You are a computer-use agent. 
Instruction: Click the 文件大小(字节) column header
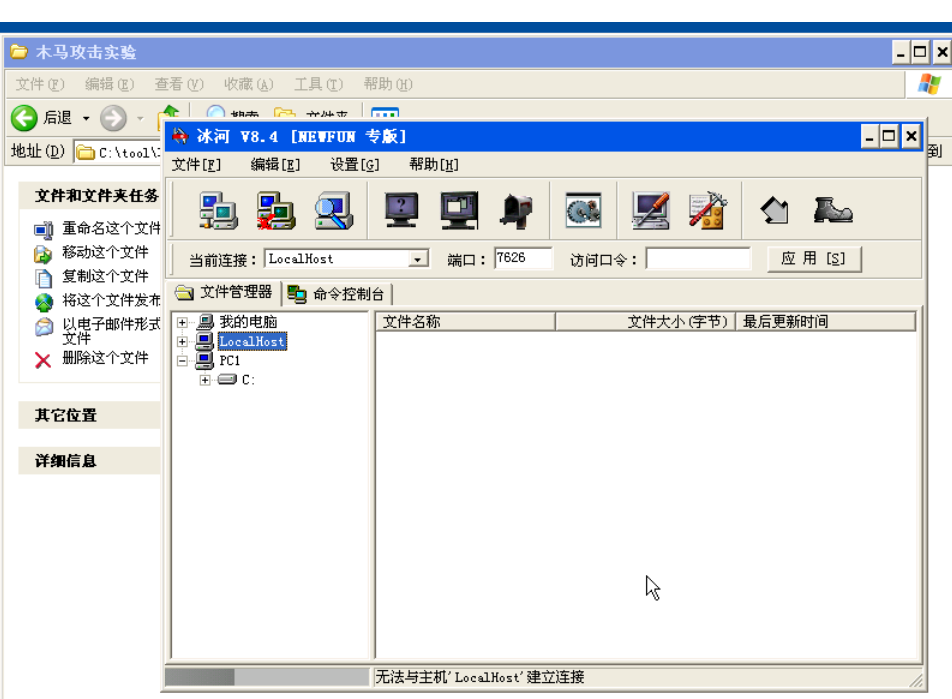click(645, 322)
